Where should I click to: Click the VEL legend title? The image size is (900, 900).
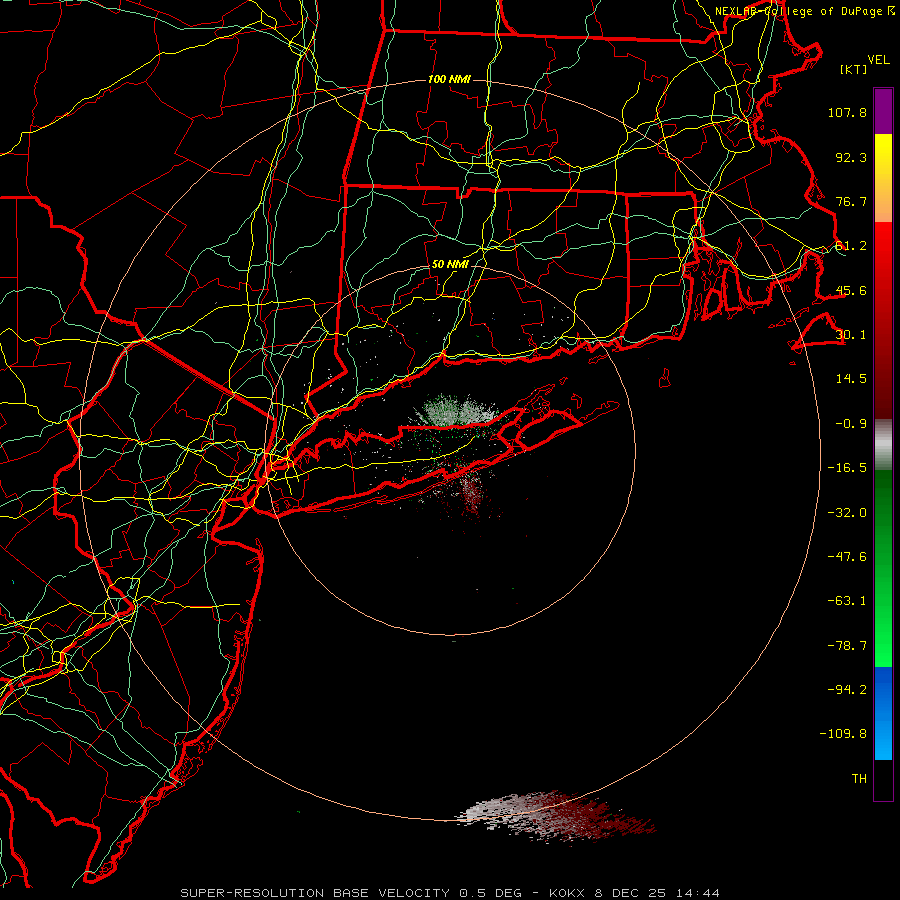click(878, 60)
